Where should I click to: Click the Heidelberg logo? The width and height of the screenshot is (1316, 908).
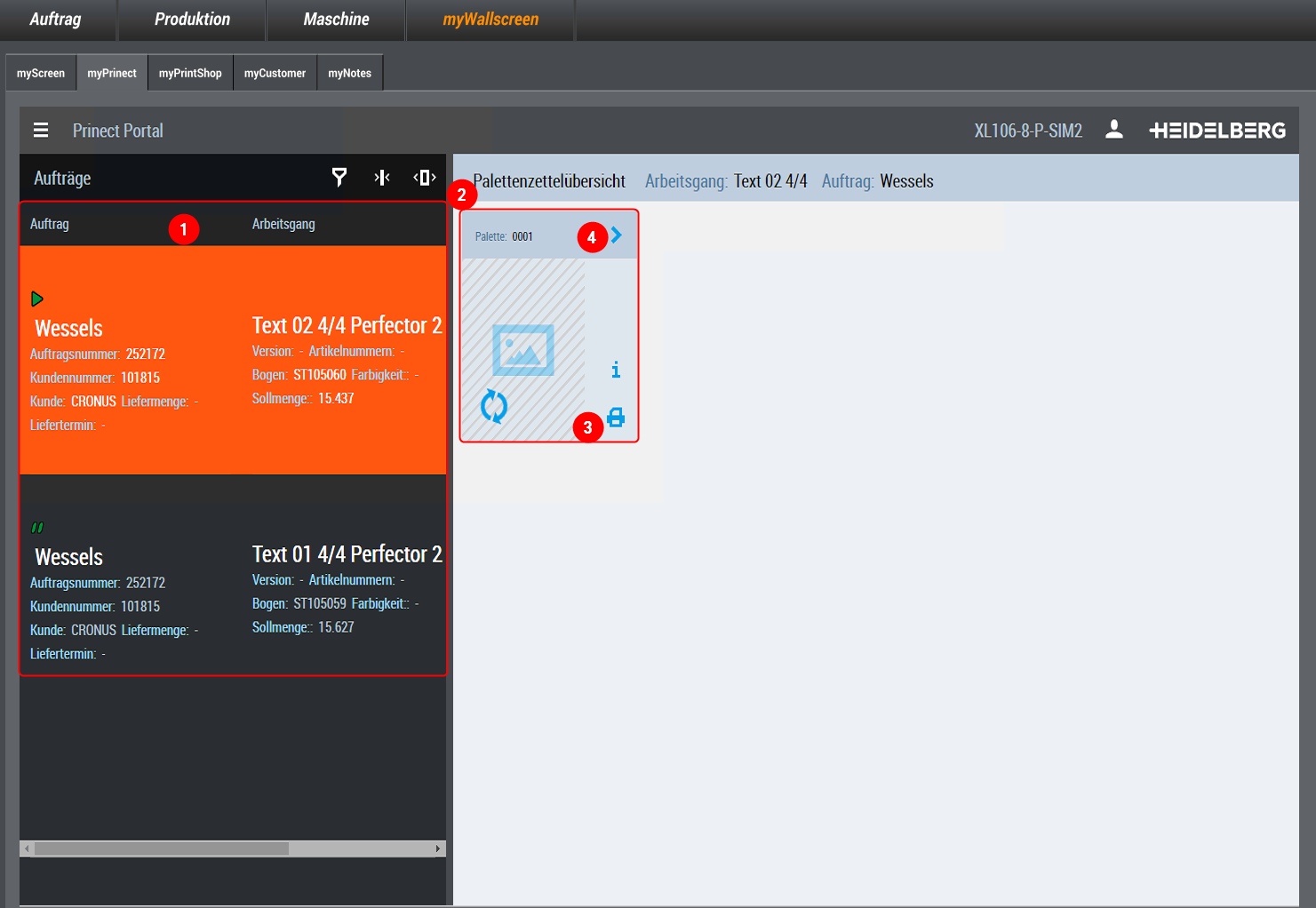click(x=1217, y=131)
